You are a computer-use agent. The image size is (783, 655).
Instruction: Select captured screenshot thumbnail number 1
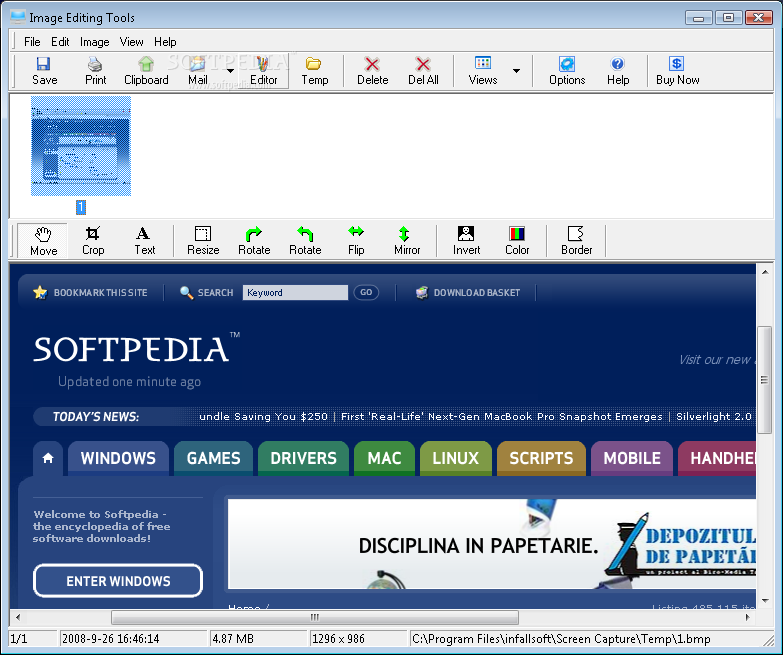(81, 146)
